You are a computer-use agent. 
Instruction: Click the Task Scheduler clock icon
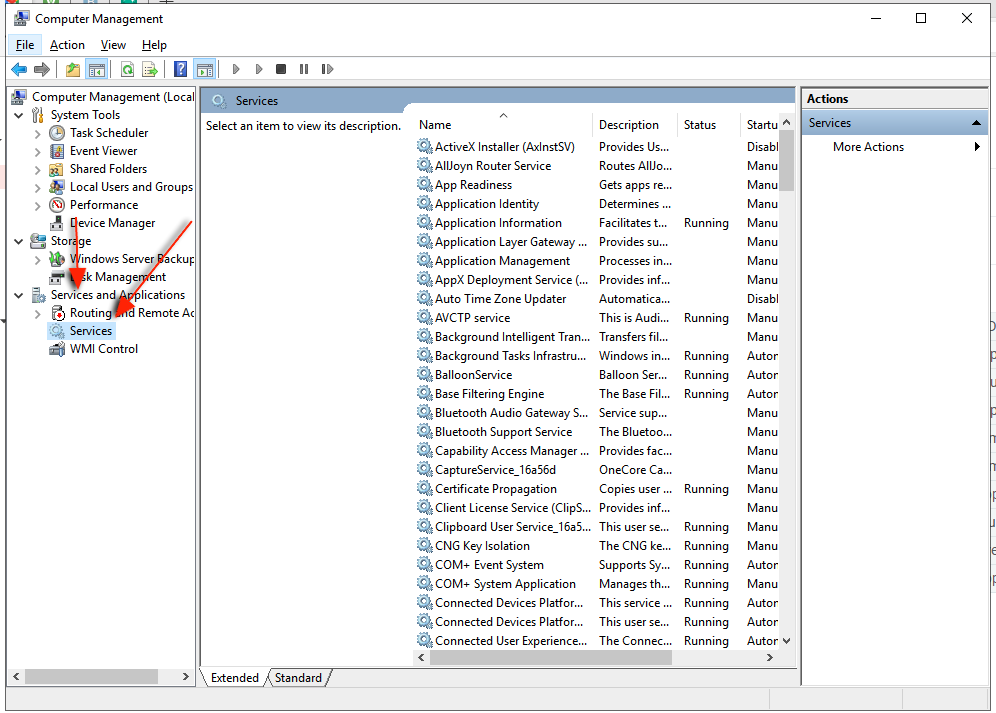(57, 133)
